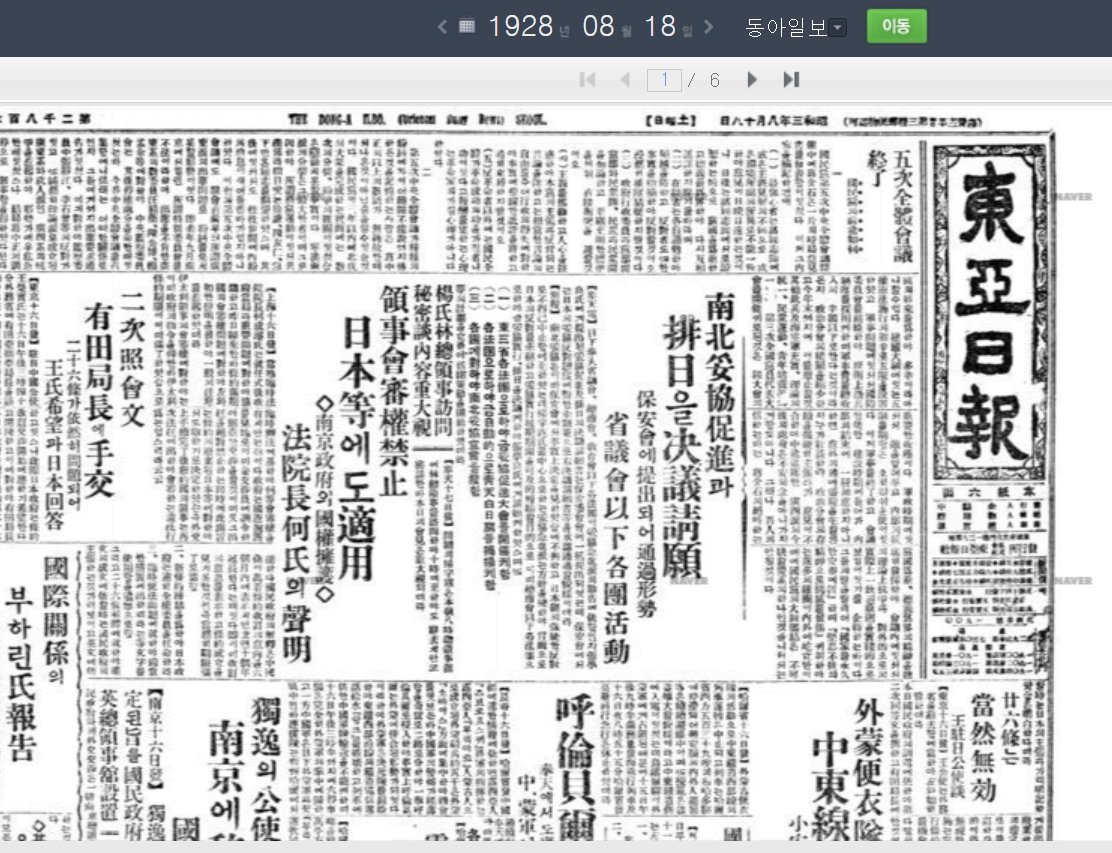This screenshot has height=853, width=1112.
Task: Click the 東亞日報 masthead title
Action: tap(990, 311)
